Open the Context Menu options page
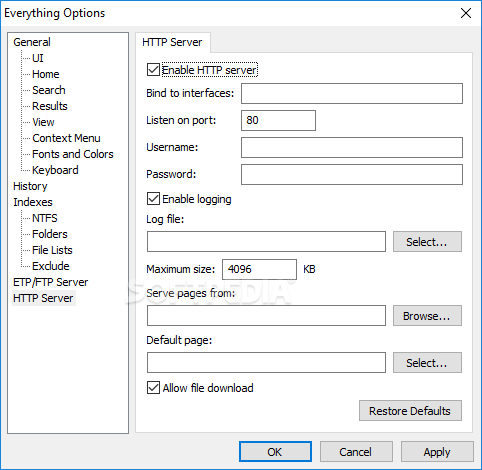 pyautogui.click(x=66, y=138)
